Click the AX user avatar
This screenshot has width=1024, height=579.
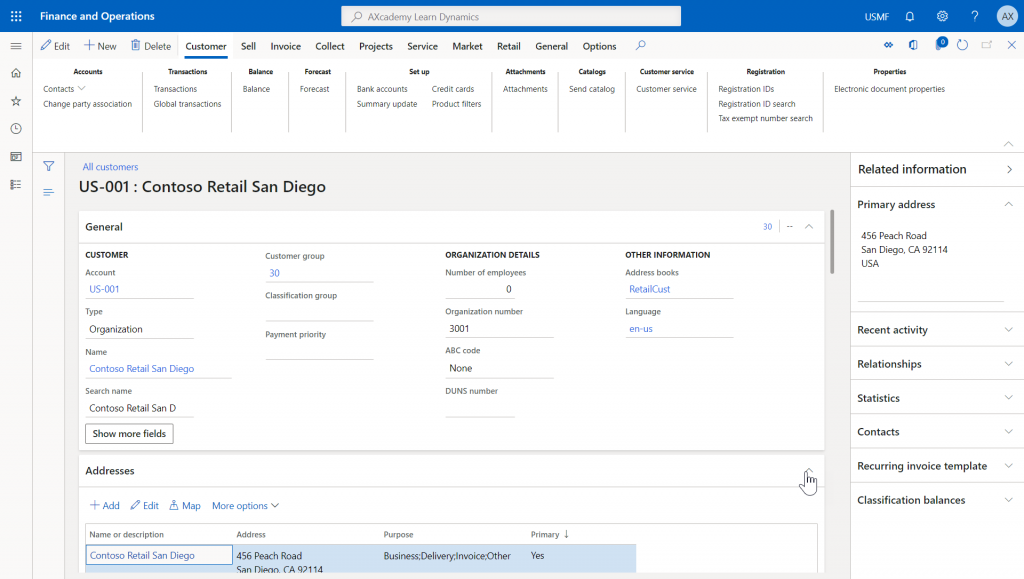click(1008, 16)
